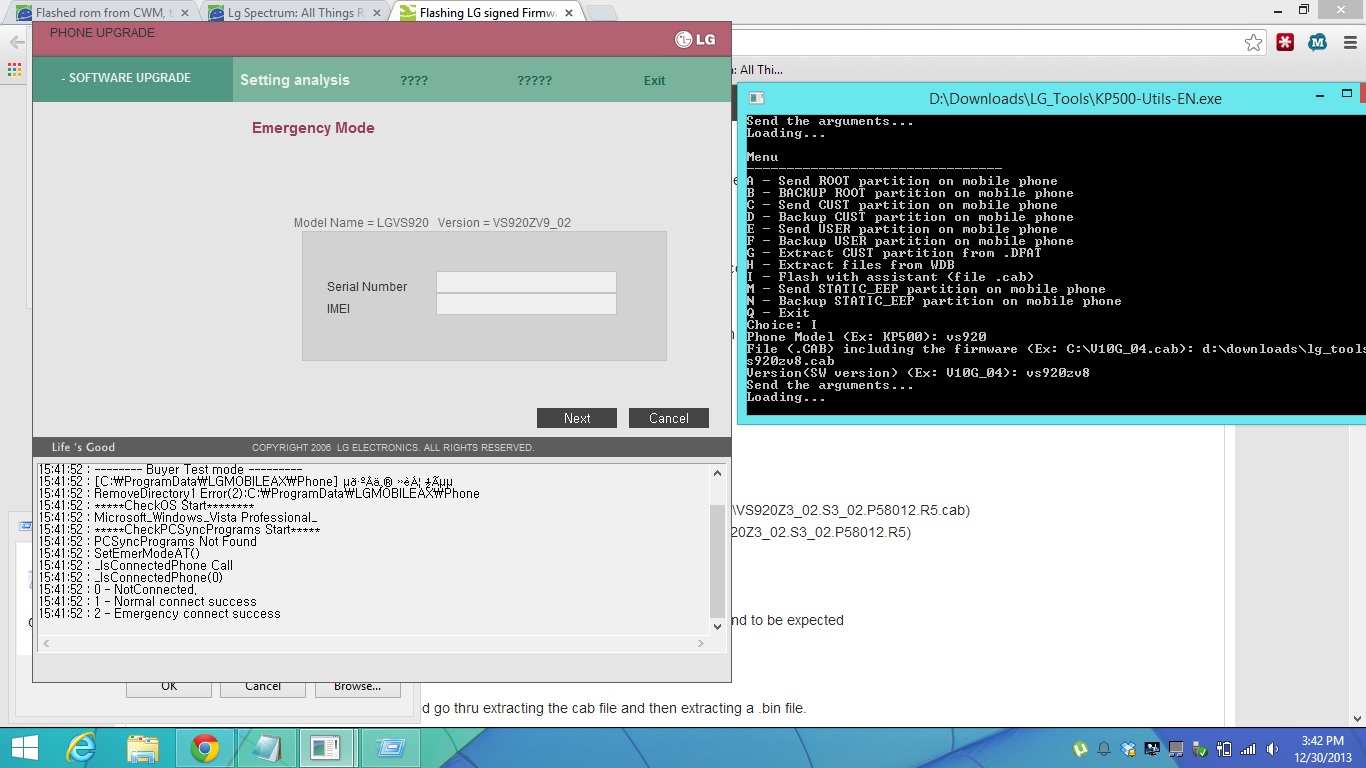The image size is (1366, 768).
Task: Open the LastPass extension icon
Action: click(x=1285, y=42)
